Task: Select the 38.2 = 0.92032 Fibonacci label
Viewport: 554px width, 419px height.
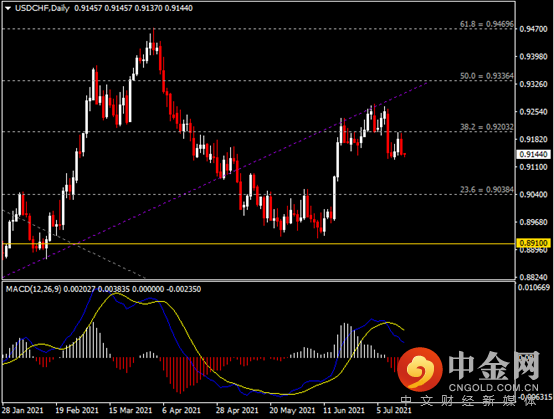Action: 487,127
